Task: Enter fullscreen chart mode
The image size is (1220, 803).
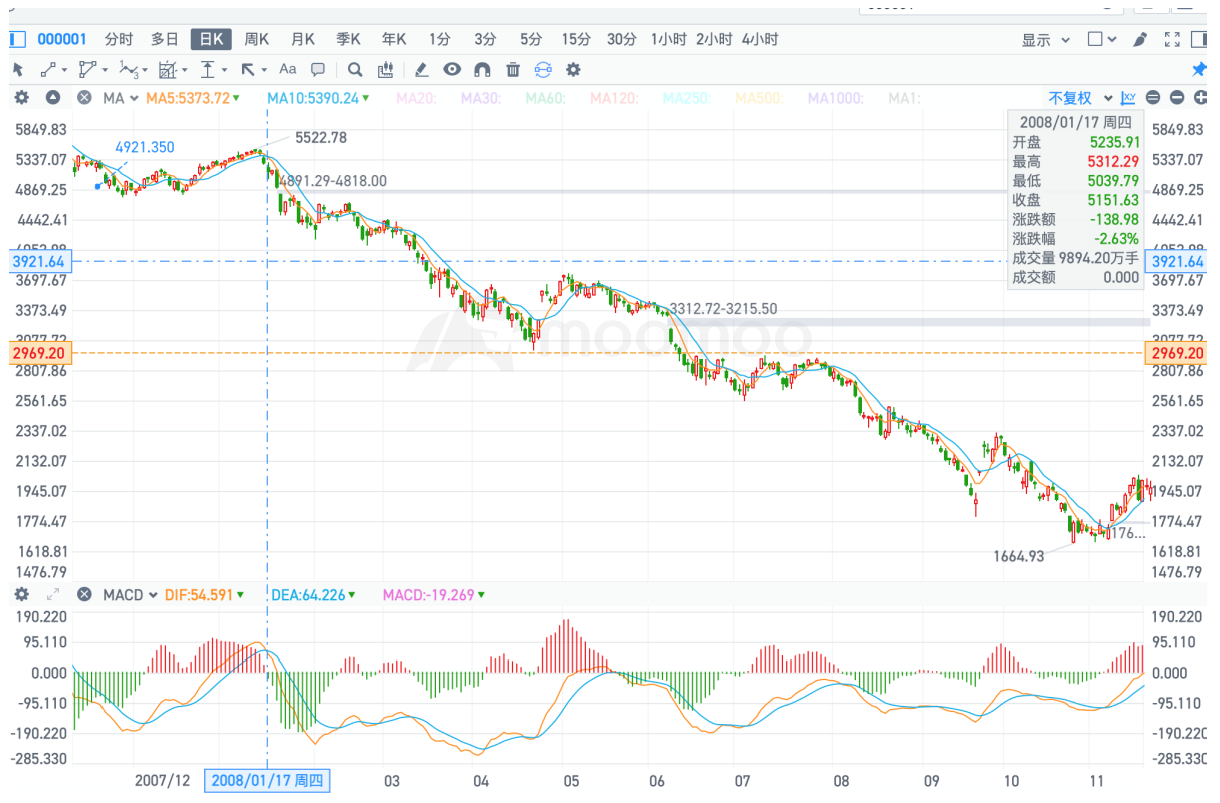Action: coord(1172,40)
